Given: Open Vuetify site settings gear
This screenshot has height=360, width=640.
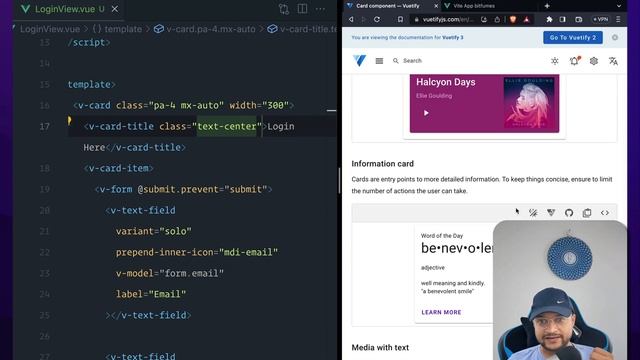Looking at the screenshot, I should point(594,61).
